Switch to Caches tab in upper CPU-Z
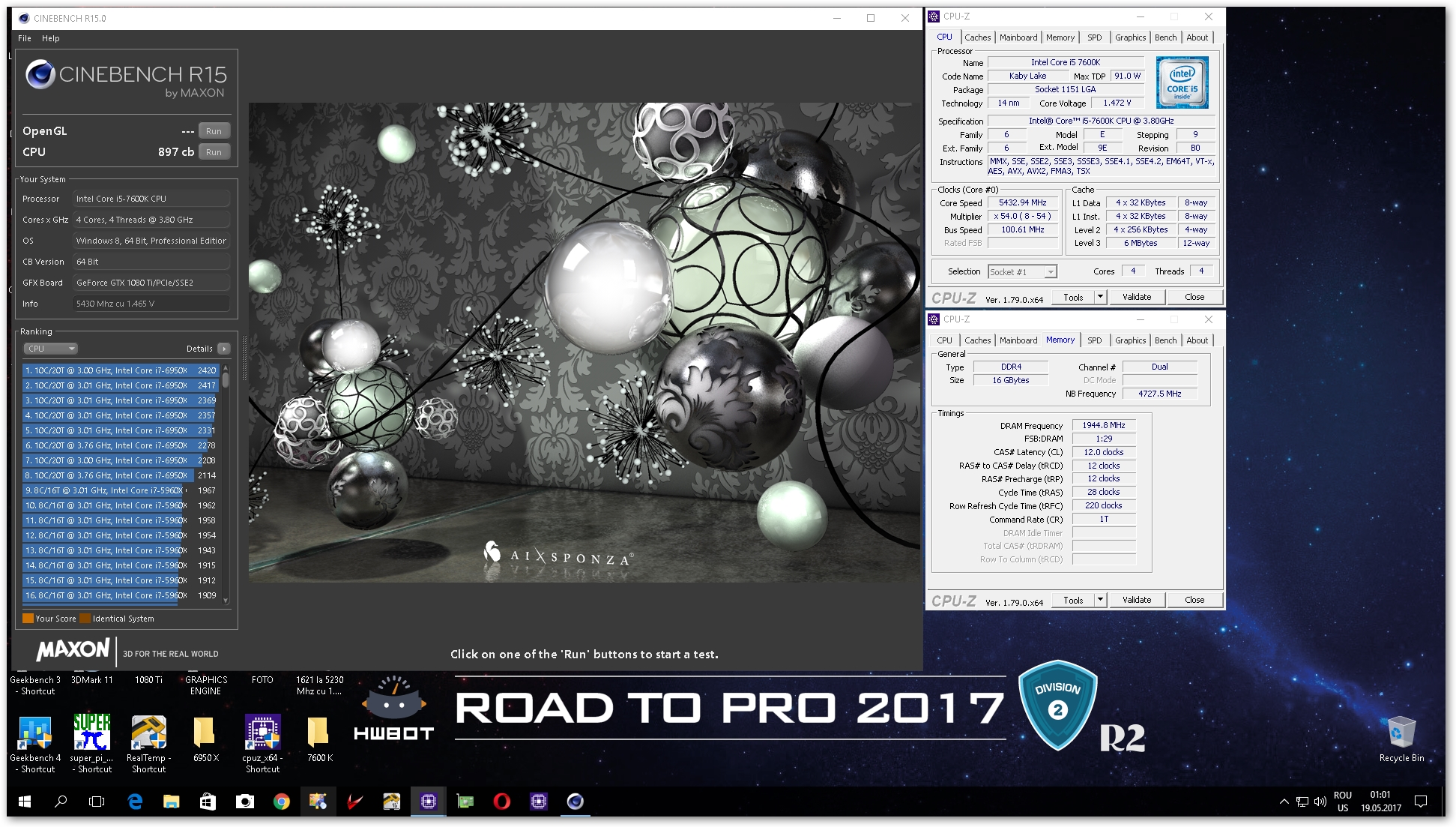This screenshot has height=827, width=1456. pos(977,37)
